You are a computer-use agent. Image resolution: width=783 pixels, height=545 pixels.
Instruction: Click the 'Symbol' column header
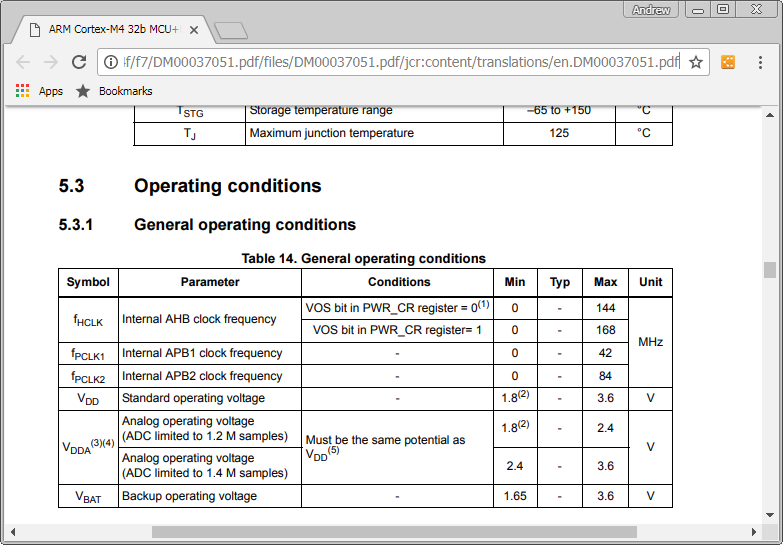(88, 282)
